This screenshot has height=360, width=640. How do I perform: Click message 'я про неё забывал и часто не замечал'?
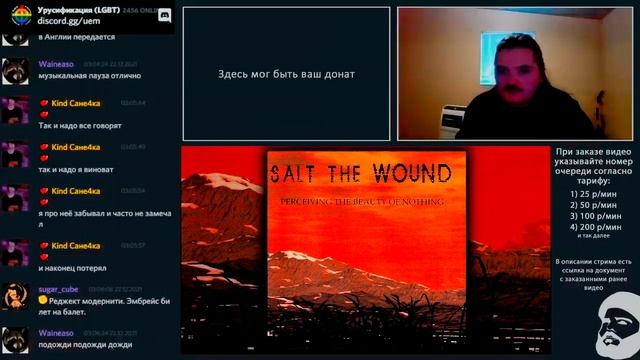[x=105, y=218]
